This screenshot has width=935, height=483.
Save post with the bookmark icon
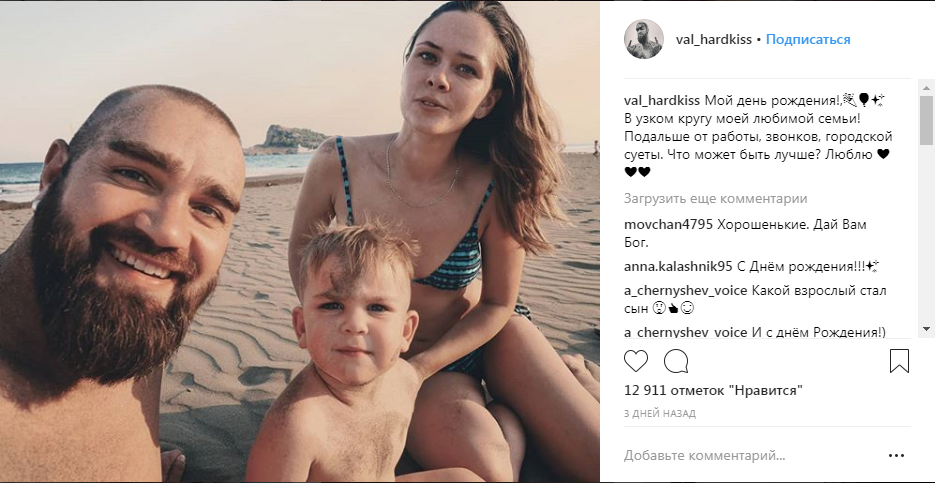[898, 360]
